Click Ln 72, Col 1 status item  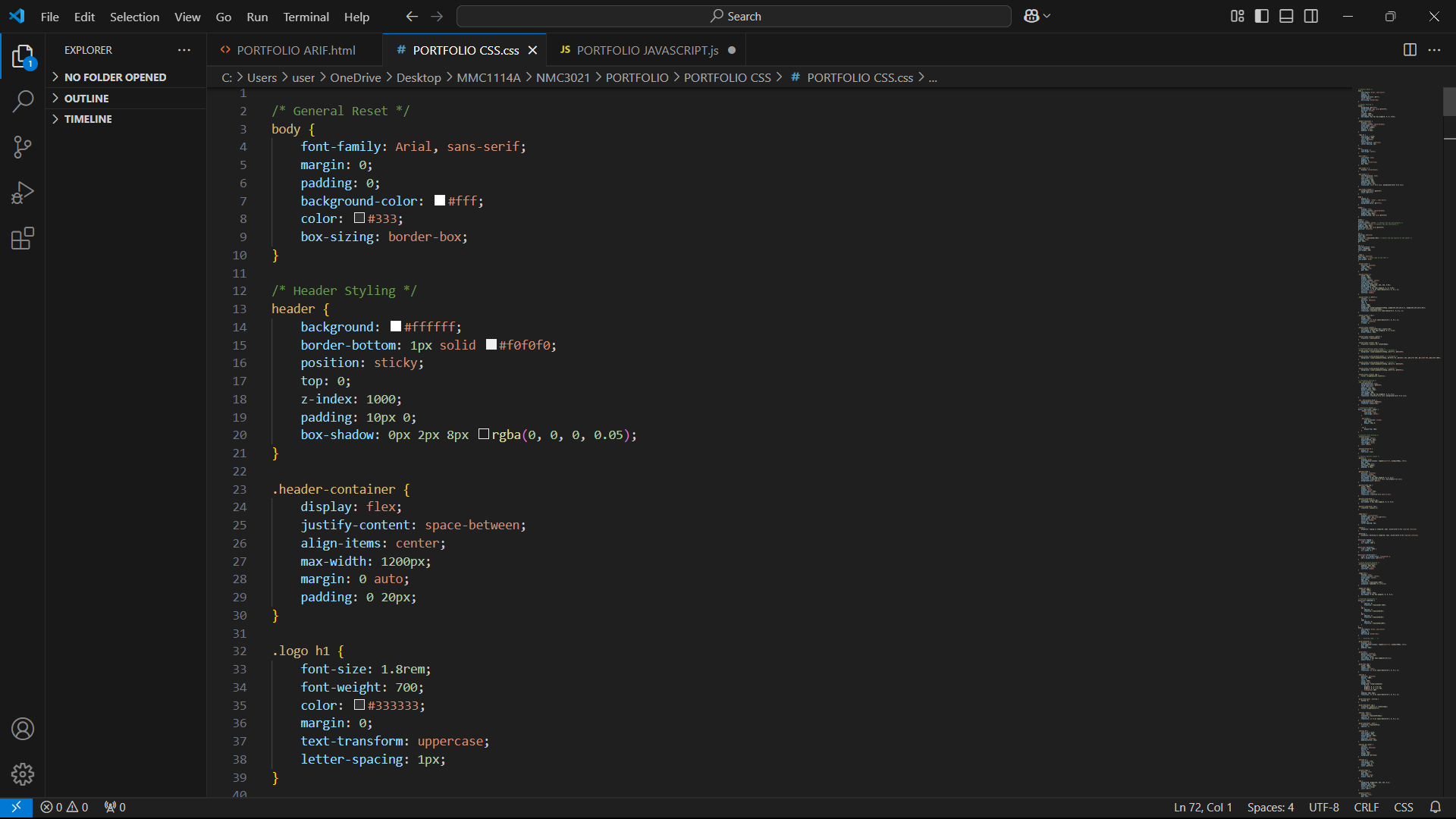[1203, 807]
